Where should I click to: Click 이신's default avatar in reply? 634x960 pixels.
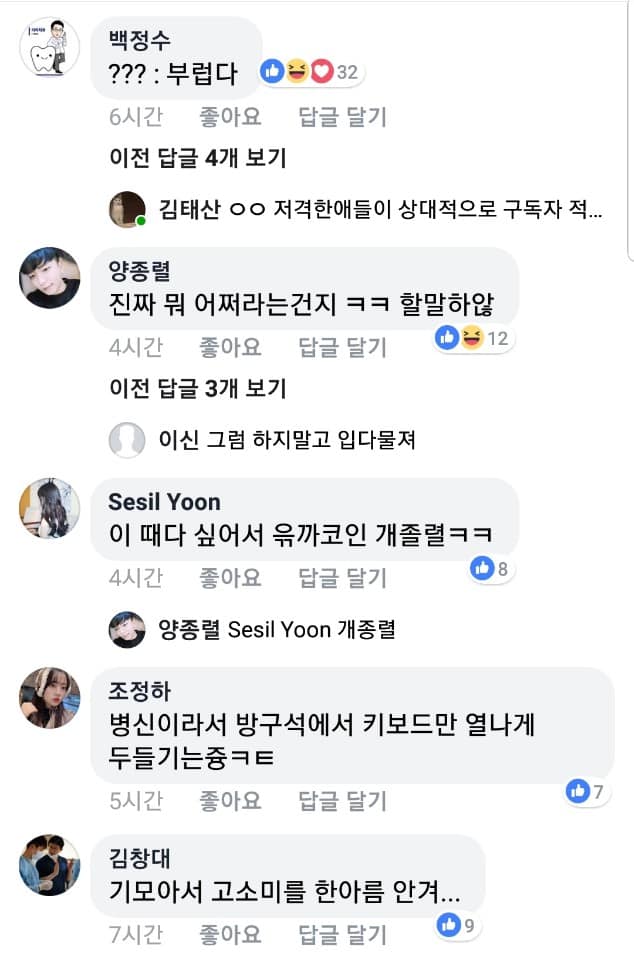tap(127, 438)
